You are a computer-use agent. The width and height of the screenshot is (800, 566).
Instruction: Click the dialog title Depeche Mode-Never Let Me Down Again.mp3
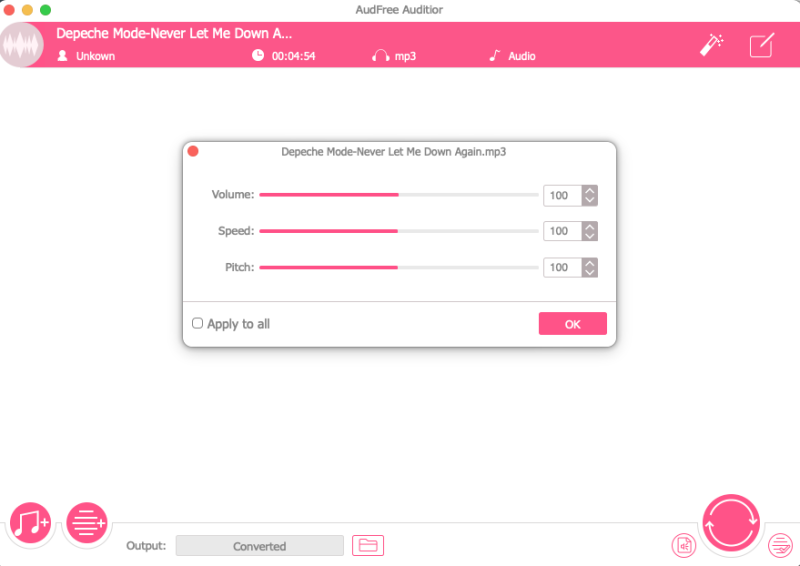coord(393,152)
